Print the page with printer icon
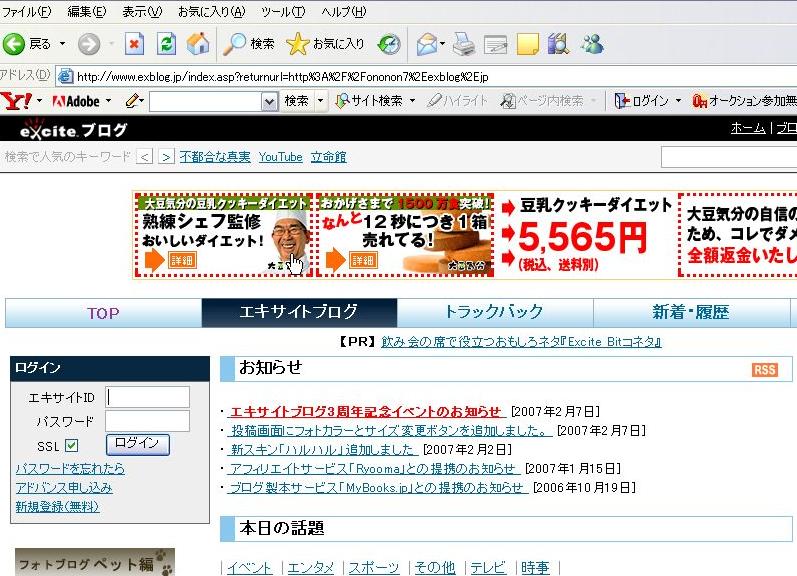Viewport: 797px width, 576px height. click(464, 44)
